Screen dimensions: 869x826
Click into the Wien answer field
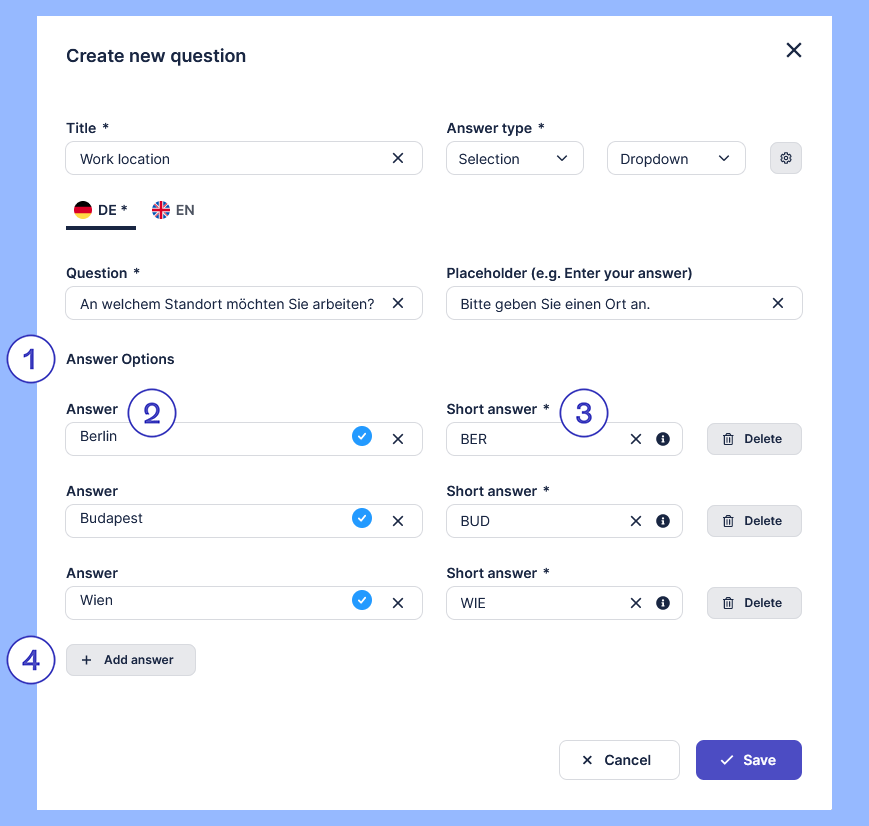coord(200,602)
